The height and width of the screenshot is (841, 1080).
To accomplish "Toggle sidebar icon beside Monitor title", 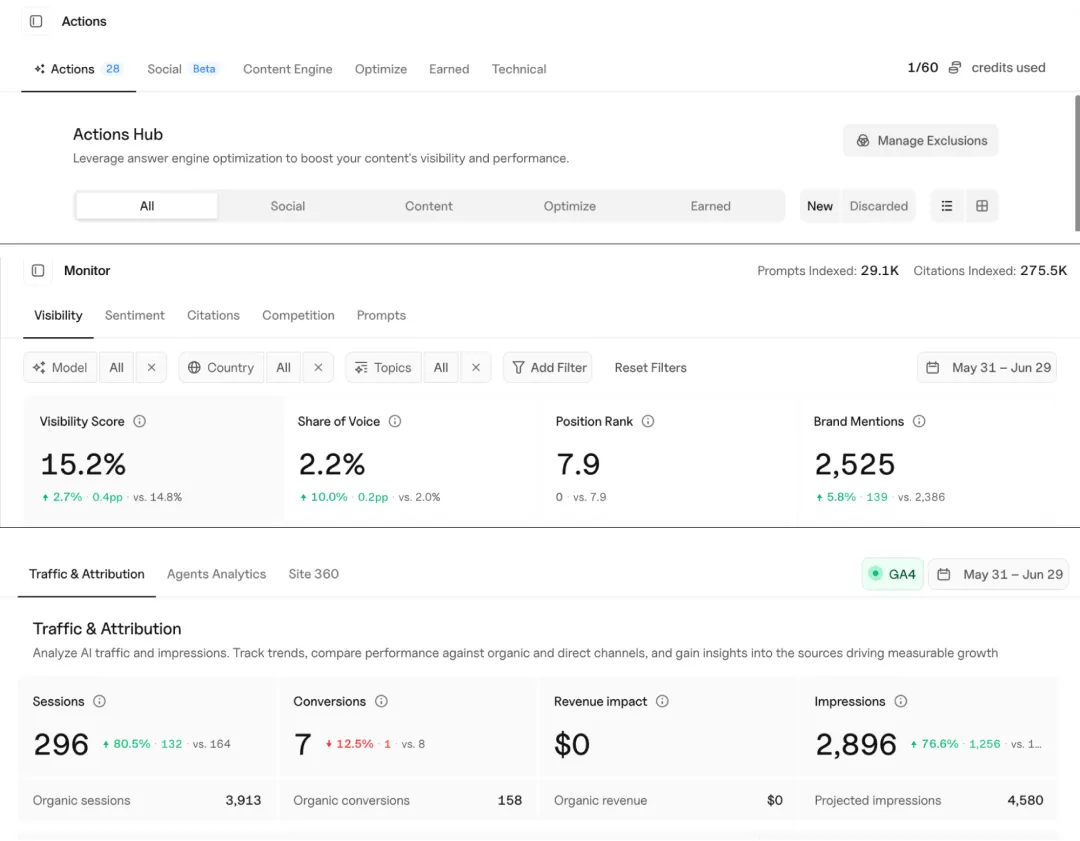I will tap(38, 271).
